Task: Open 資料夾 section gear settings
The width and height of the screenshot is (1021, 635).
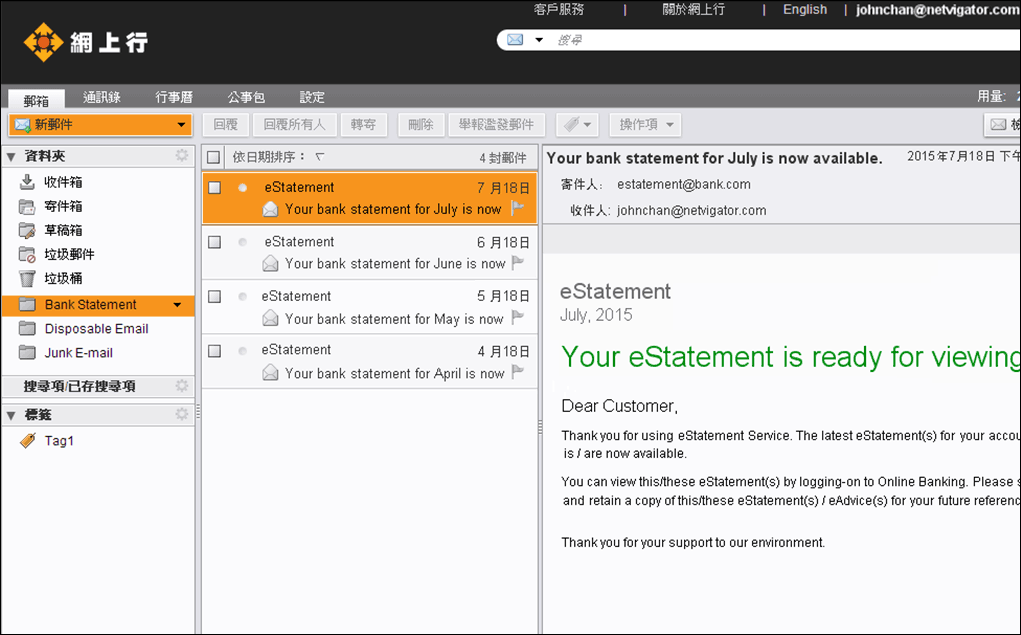Action: point(182,156)
